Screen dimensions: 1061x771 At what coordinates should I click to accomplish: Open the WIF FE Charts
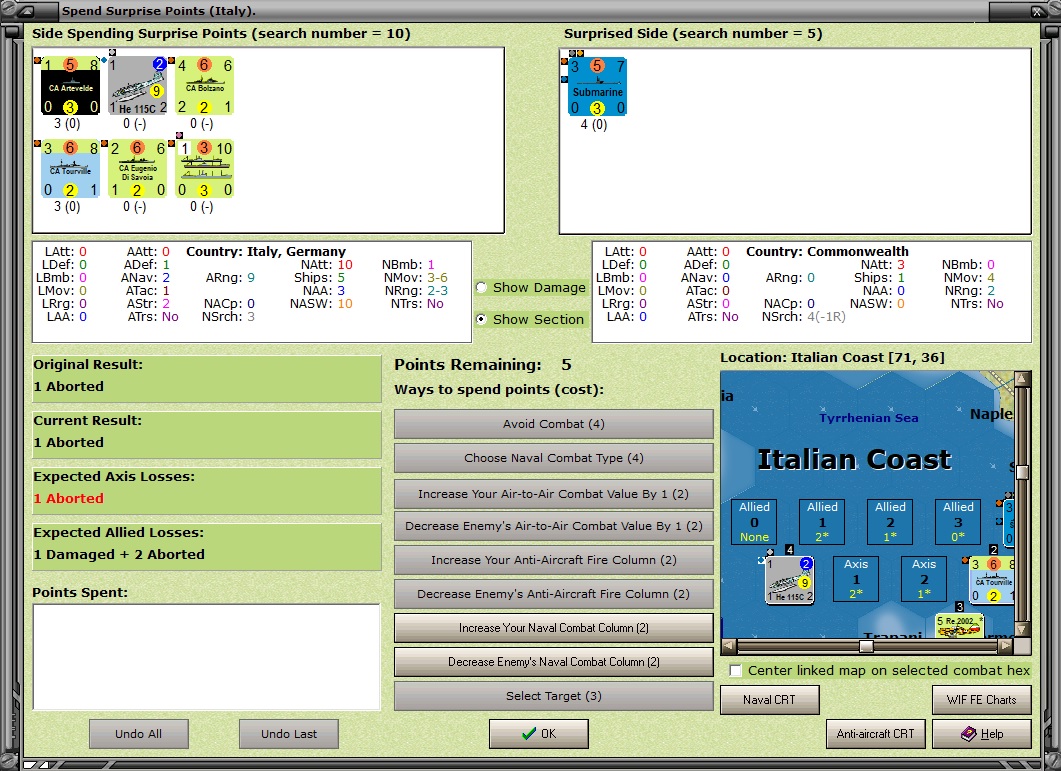[982, 700]
